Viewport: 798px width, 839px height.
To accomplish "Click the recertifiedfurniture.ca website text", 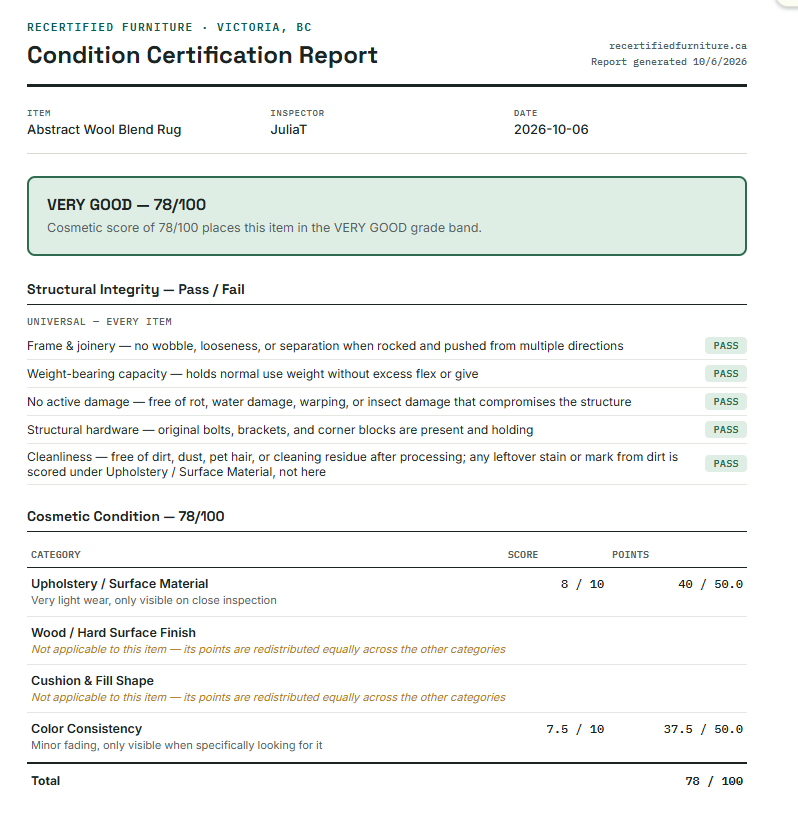I will click(678, 46).
